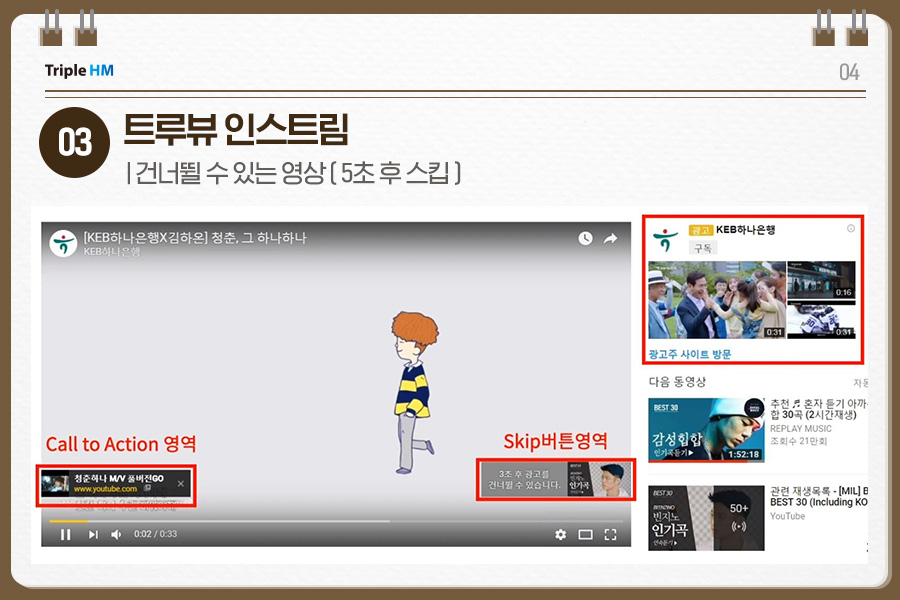Open the ad info icon beside KEB하나은행
Screen dimensions: 900x600
[x=851, y=229]
